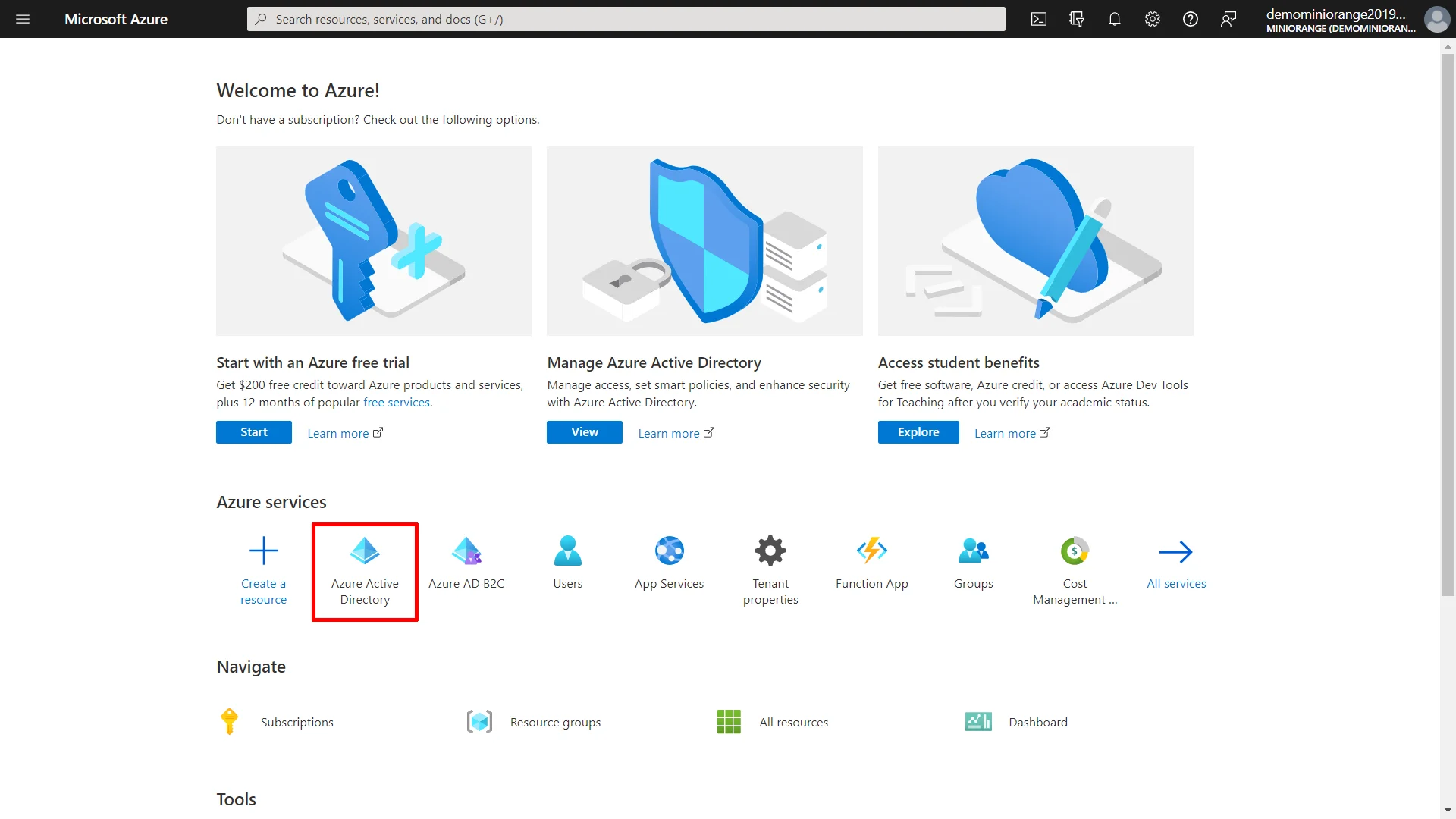Click the scrollbar up arrow
Viewport: 1456px width, 819px height.
click(x=1448, y=45)
